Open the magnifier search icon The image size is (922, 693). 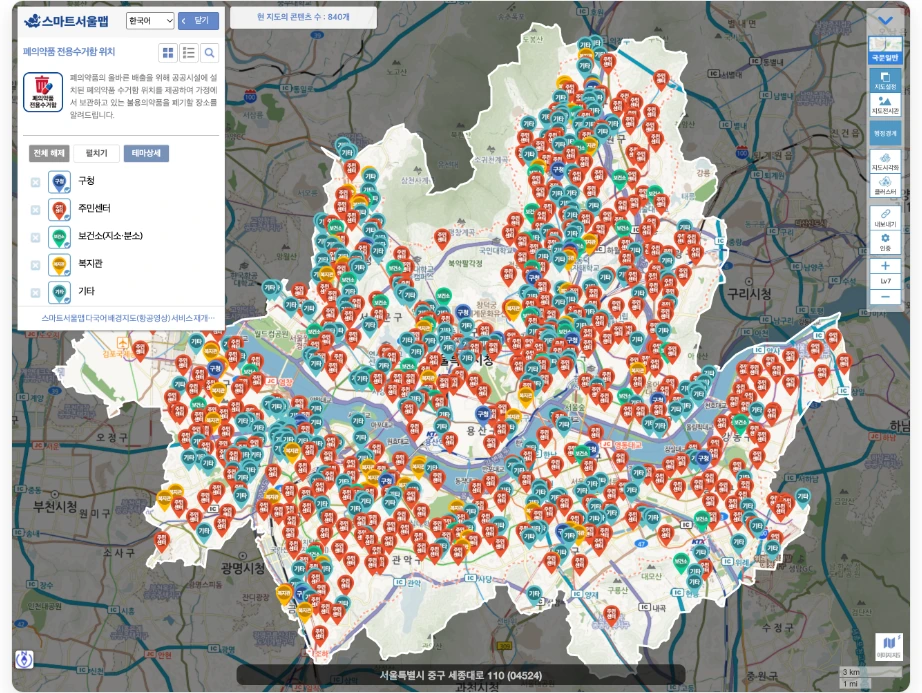[209, 53]
